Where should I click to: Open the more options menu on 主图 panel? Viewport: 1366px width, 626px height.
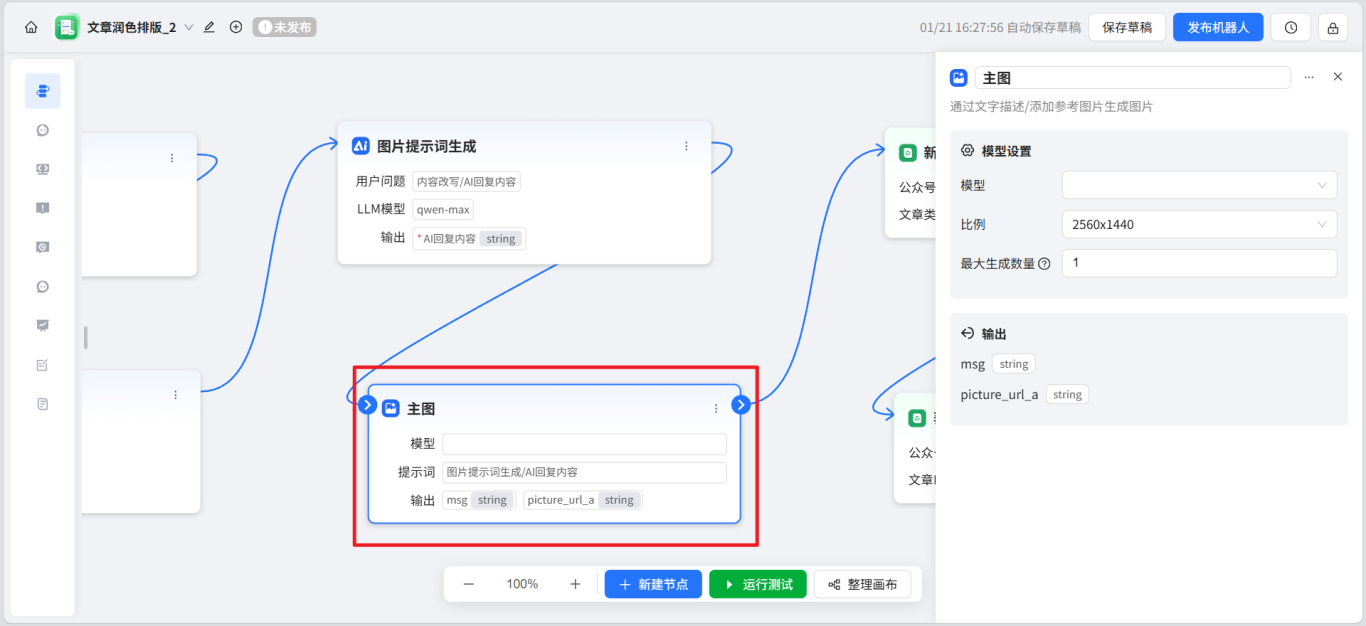[x=1309, y=77]
